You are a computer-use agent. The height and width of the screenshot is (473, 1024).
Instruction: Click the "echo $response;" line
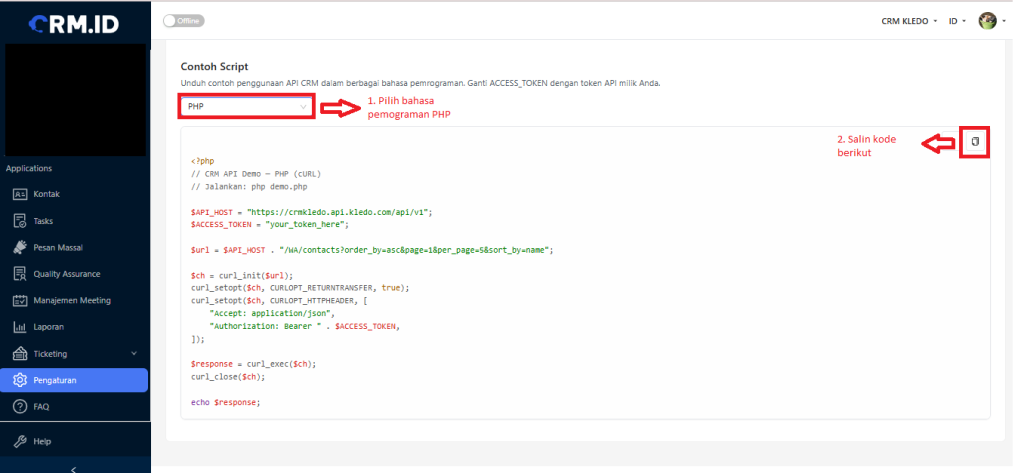[225, 402]
